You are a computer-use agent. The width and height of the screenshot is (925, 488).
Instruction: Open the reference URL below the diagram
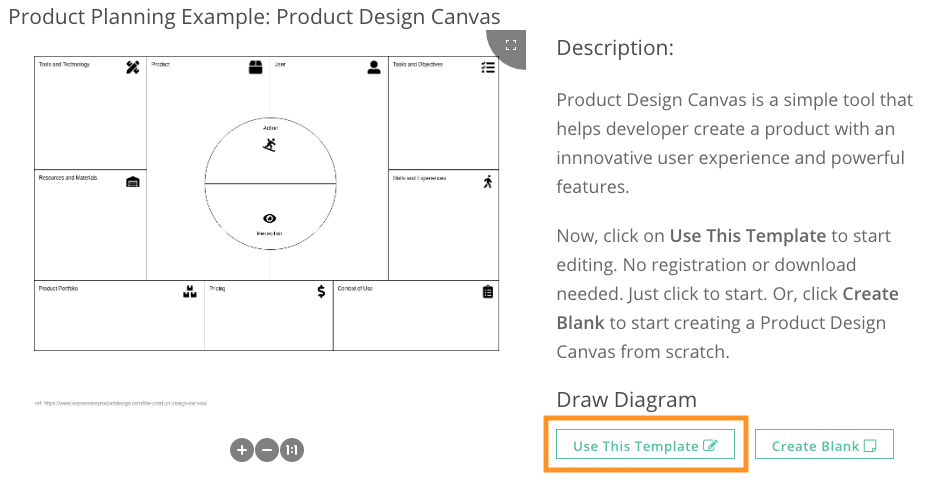point(121,404)
